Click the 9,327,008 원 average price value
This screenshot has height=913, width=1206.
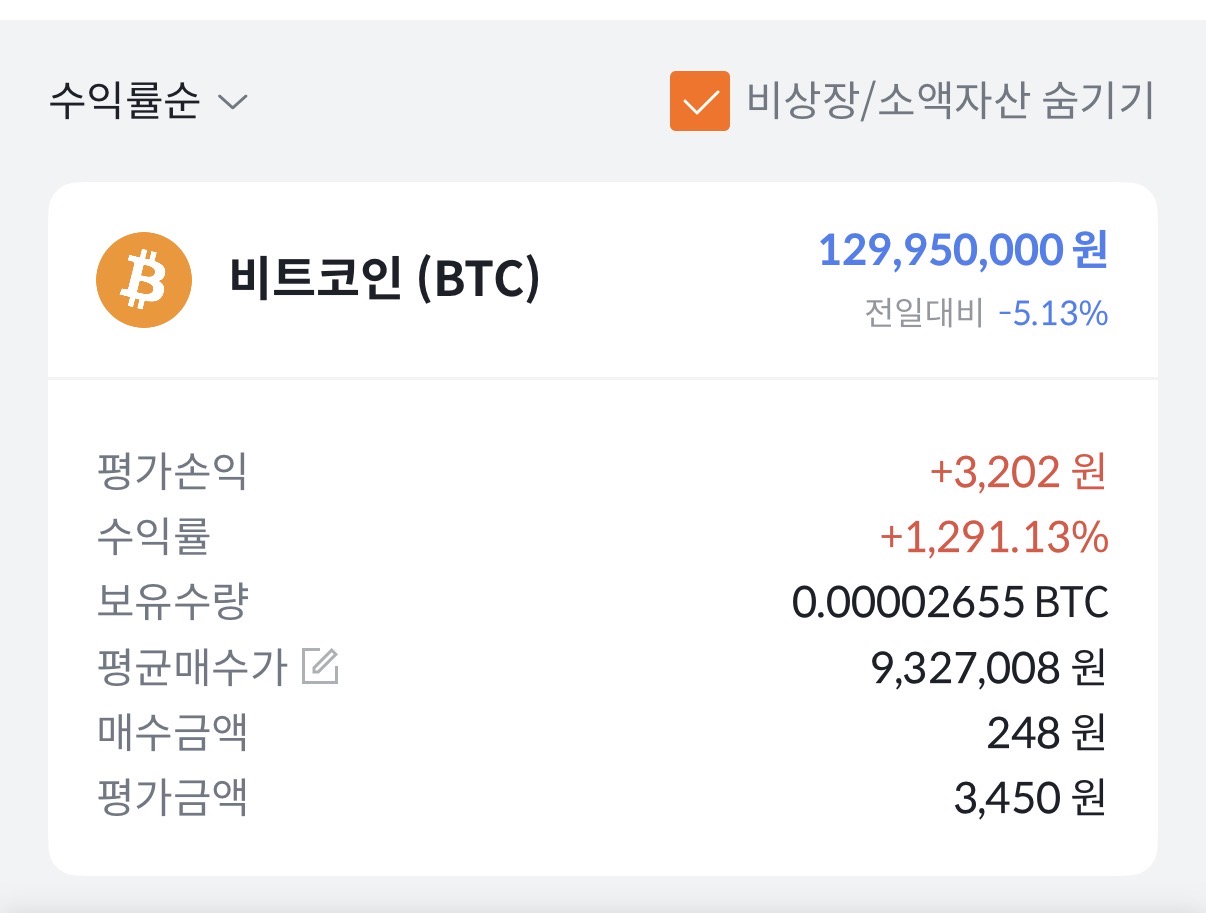tap(989, 667)
